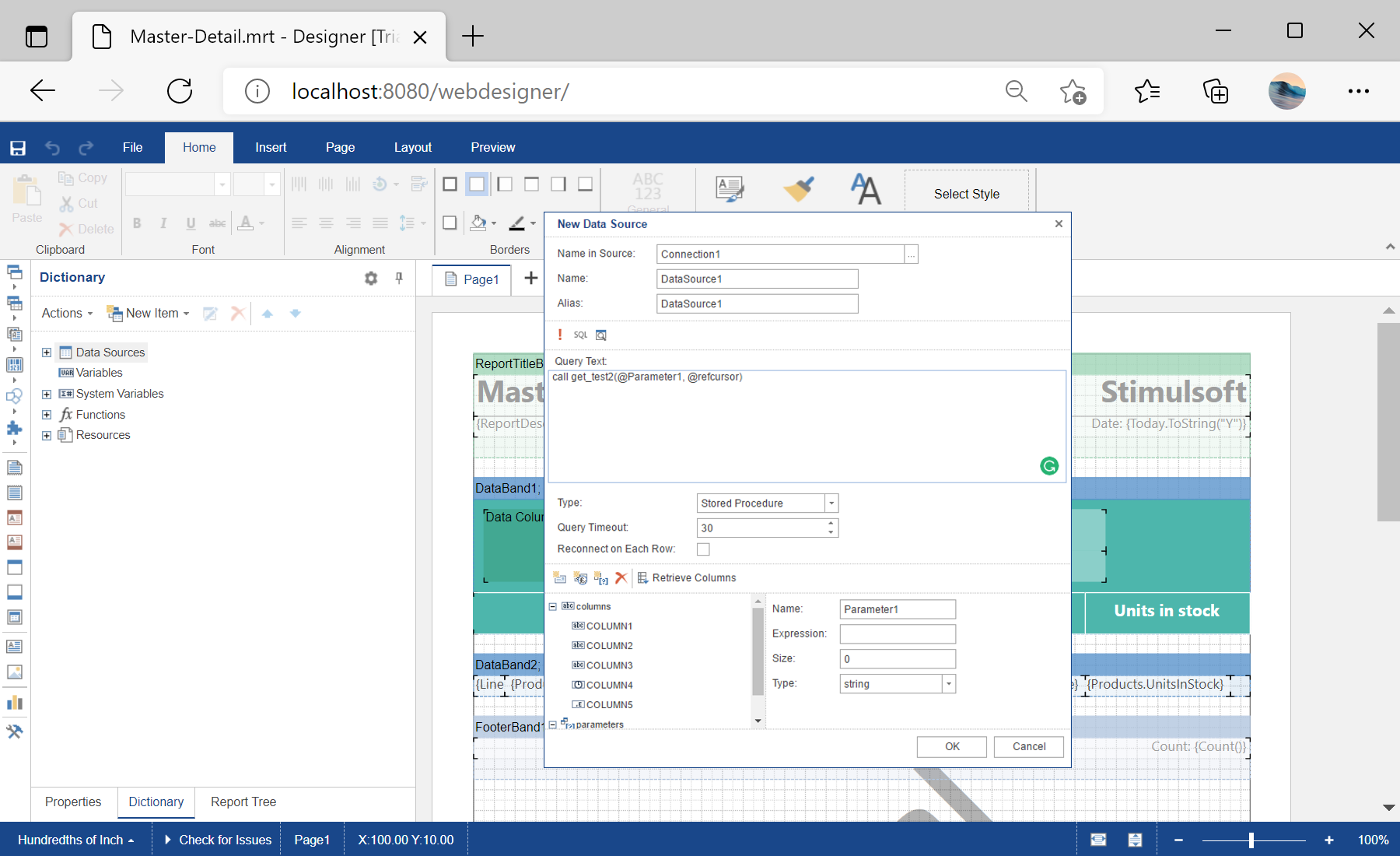1400x856 pixels.
Task: Open the Services toolbox at the toolbar bottom
Action: [16, 731]
